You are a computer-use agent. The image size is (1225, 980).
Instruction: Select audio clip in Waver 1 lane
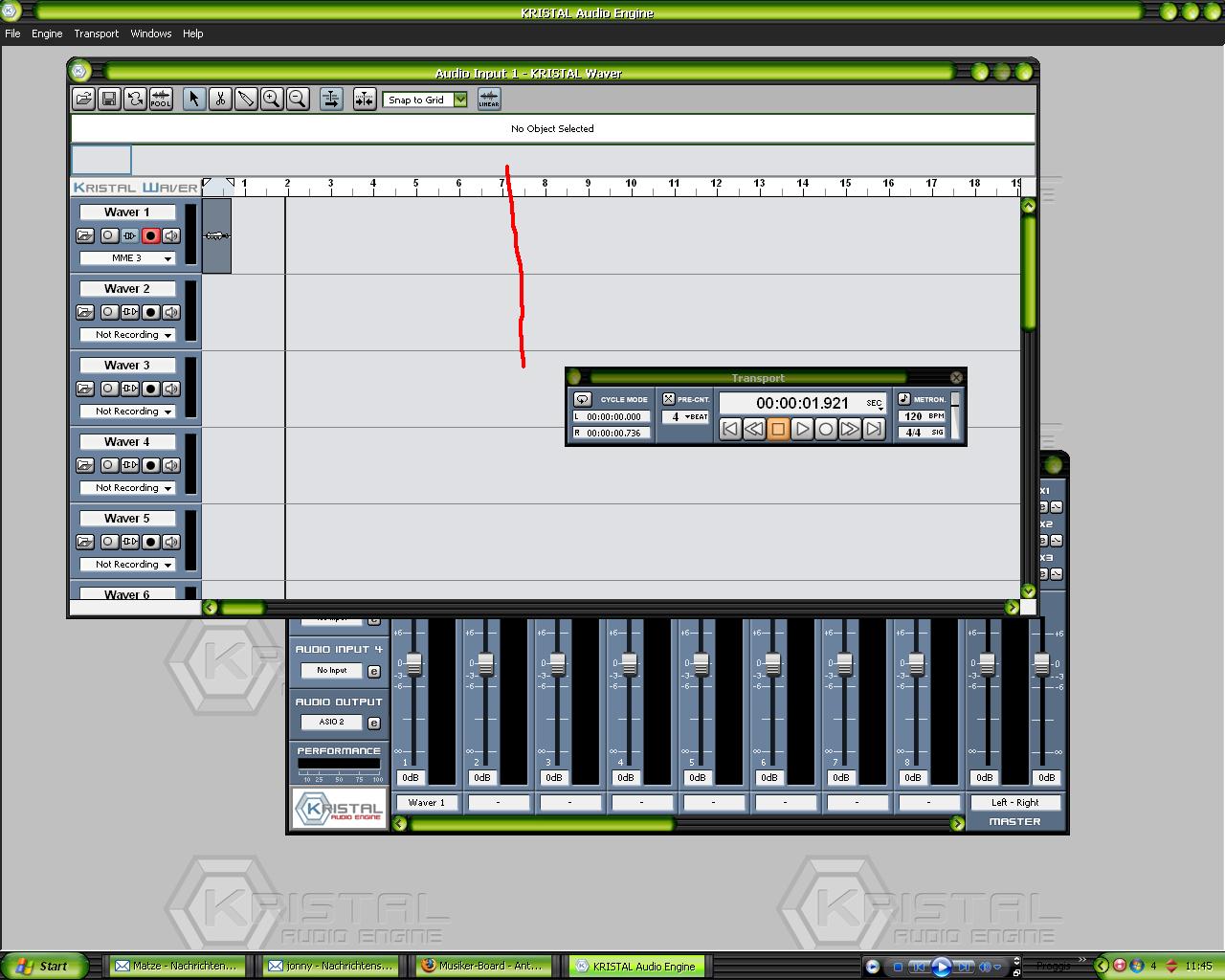tap(217, 235)
